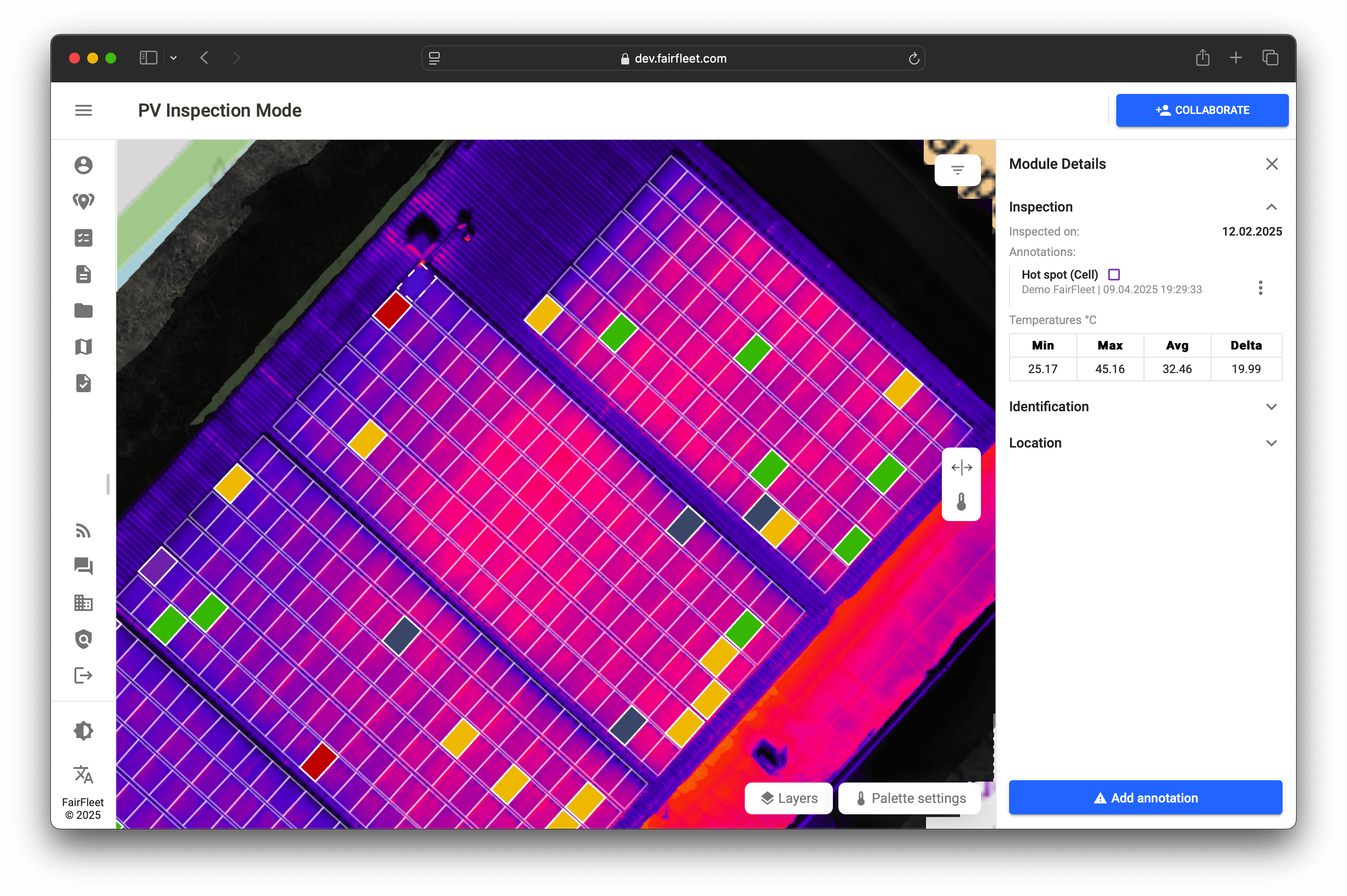The width and height of the screenshot is (1347, 896).
Task: Click the map icon in sidebar
Action: (x=84, y=347)
